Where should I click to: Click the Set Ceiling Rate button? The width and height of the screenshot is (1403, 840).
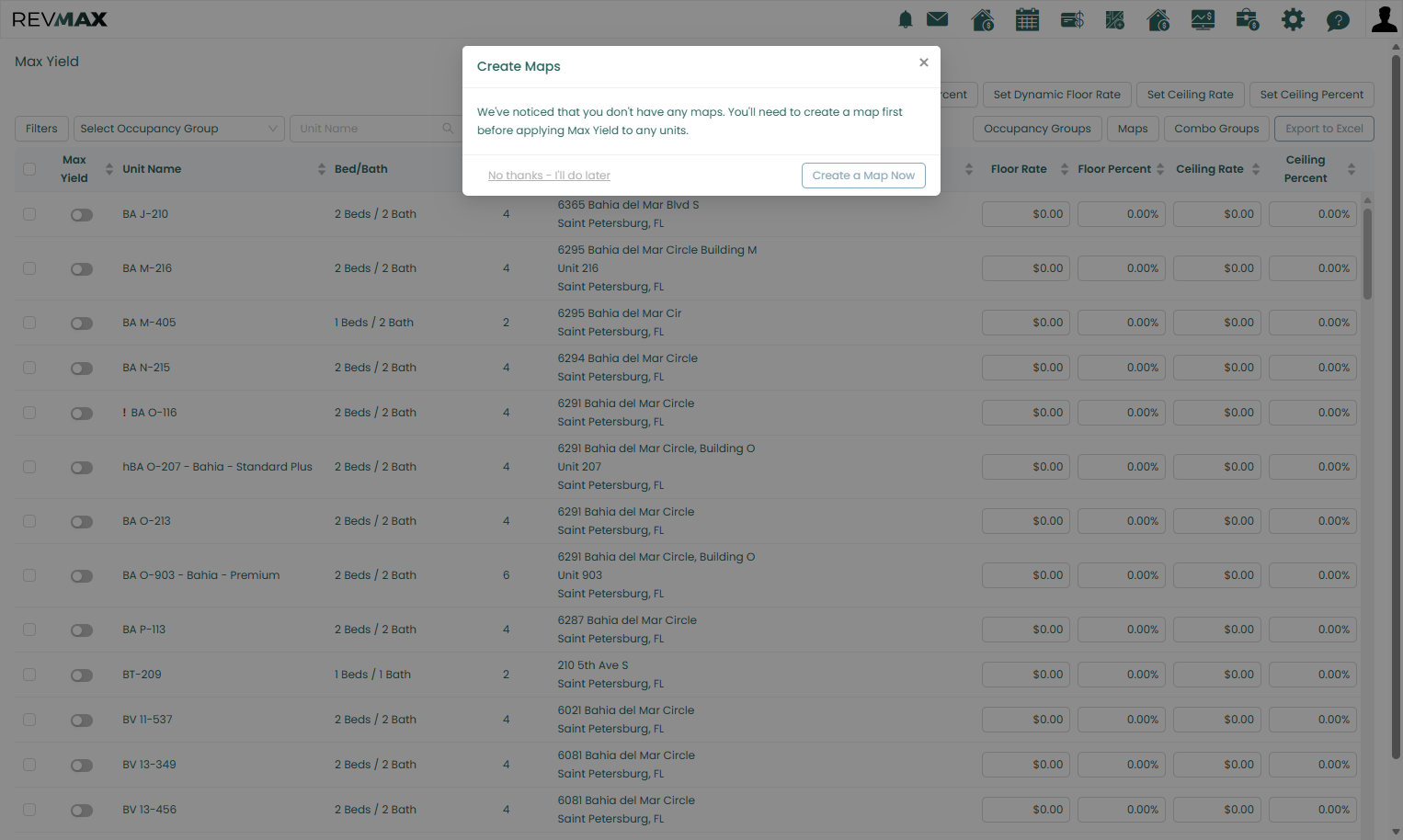point(1191,95)
